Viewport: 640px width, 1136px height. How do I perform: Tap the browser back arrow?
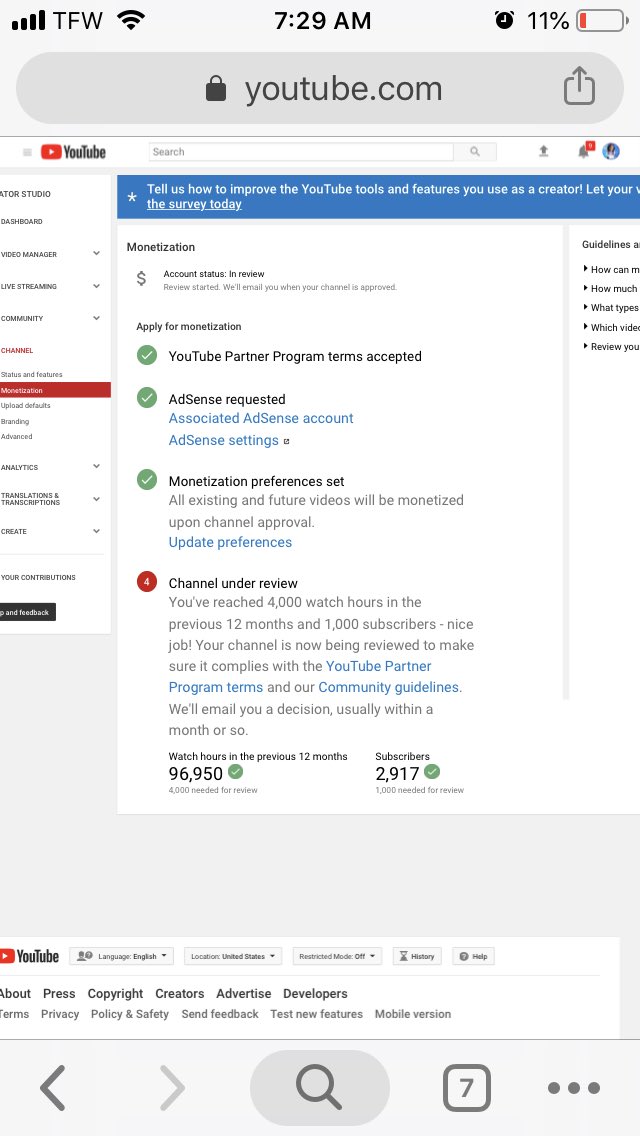[x=52, y=1087]
